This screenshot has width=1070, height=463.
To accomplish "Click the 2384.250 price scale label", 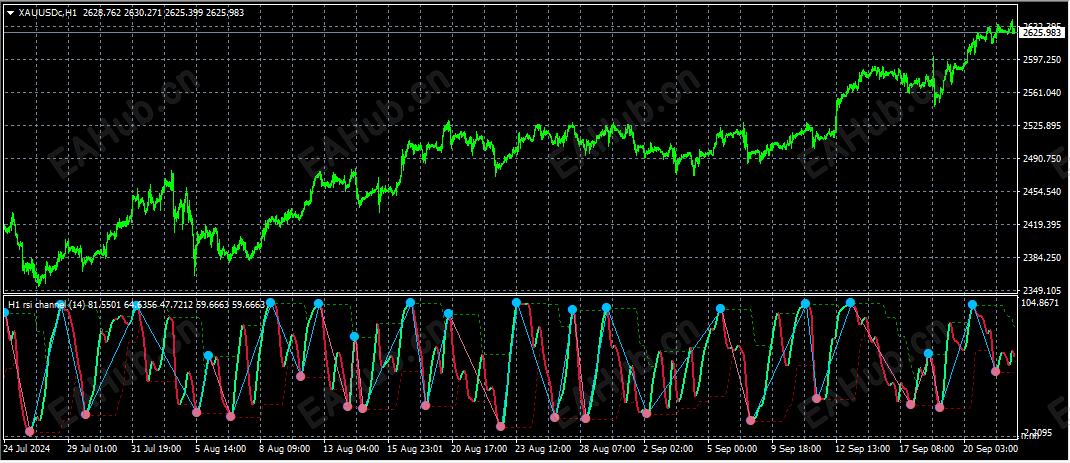I will [x=1042, y=257].
